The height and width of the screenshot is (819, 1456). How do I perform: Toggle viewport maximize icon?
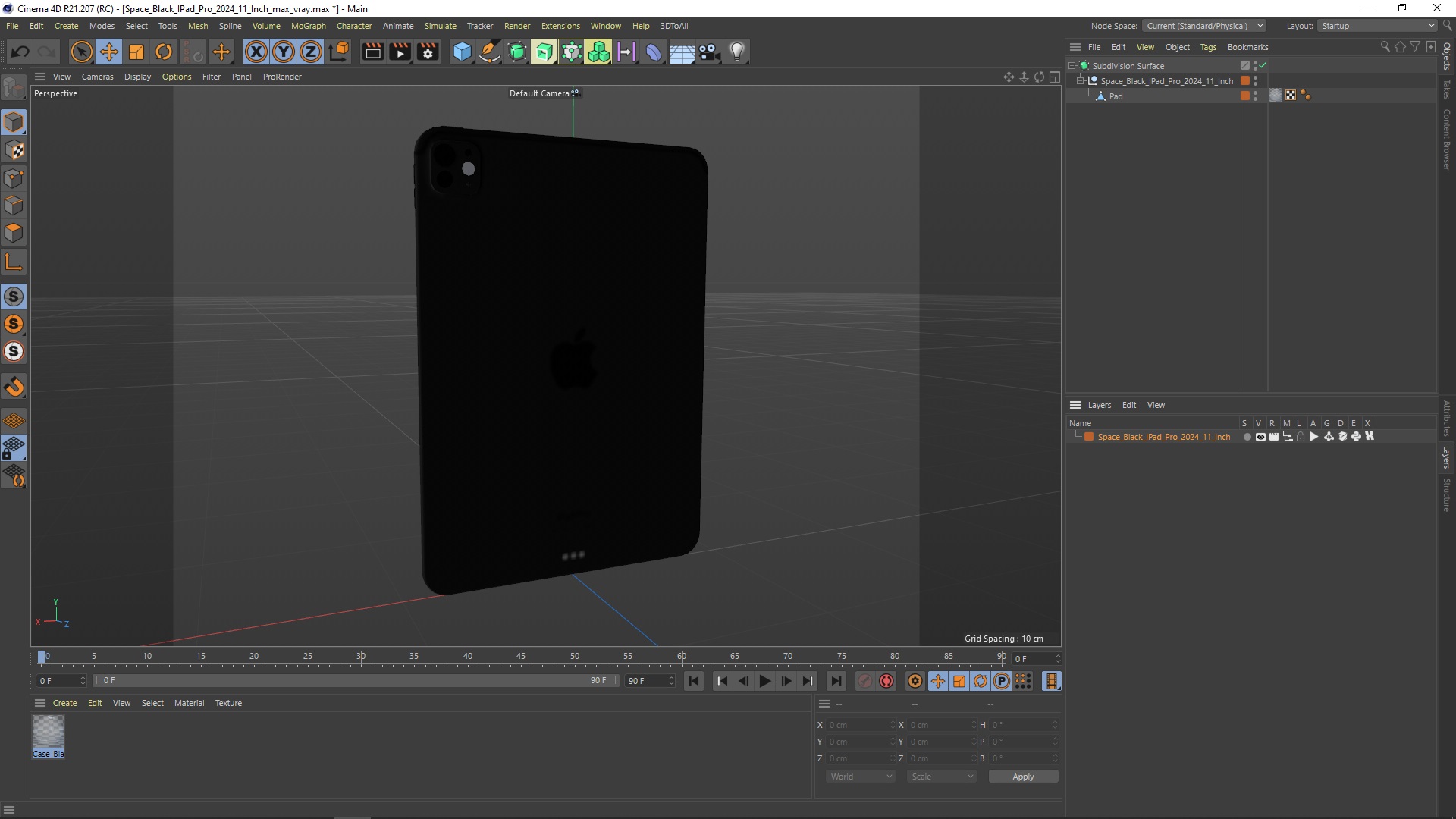pyautogui.click(x=1054, y=77)
